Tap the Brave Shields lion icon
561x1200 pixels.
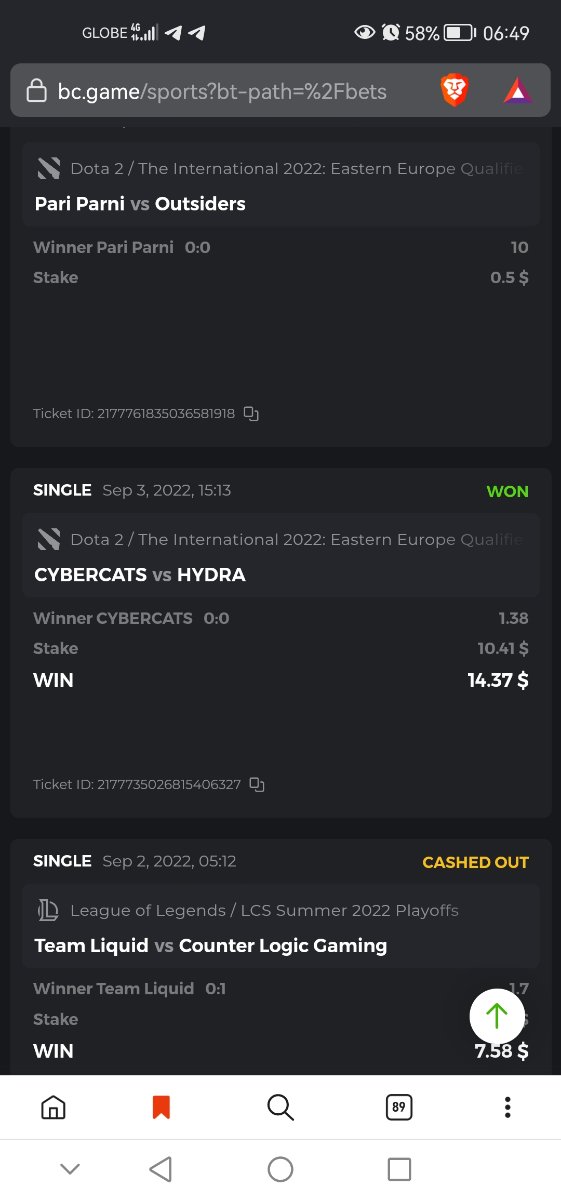455,92
